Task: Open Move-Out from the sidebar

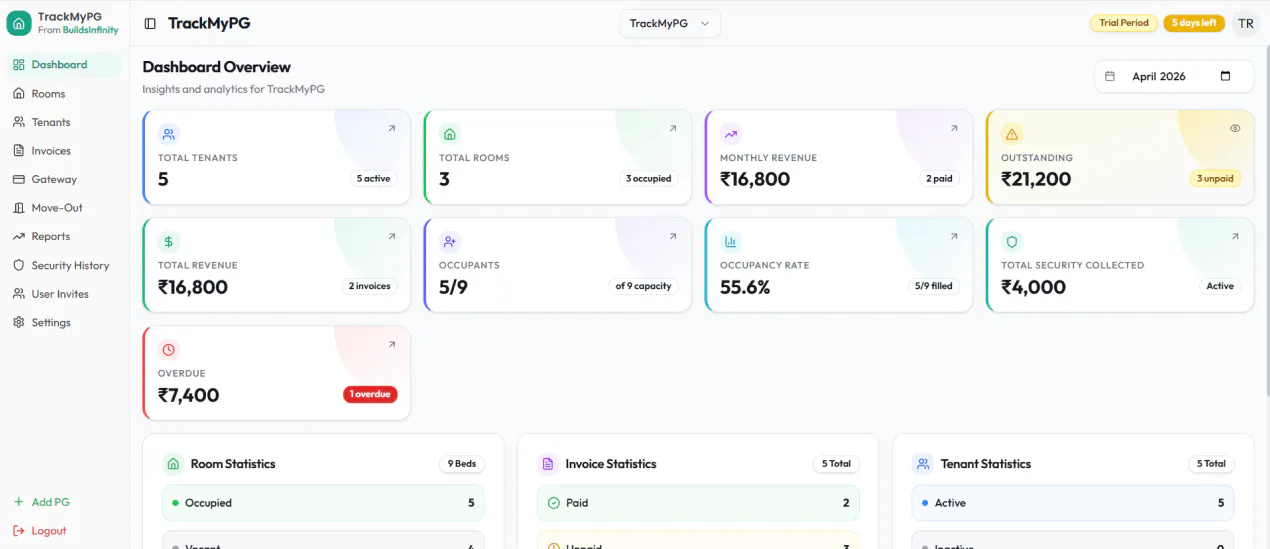Action: [x=64, y=208]
